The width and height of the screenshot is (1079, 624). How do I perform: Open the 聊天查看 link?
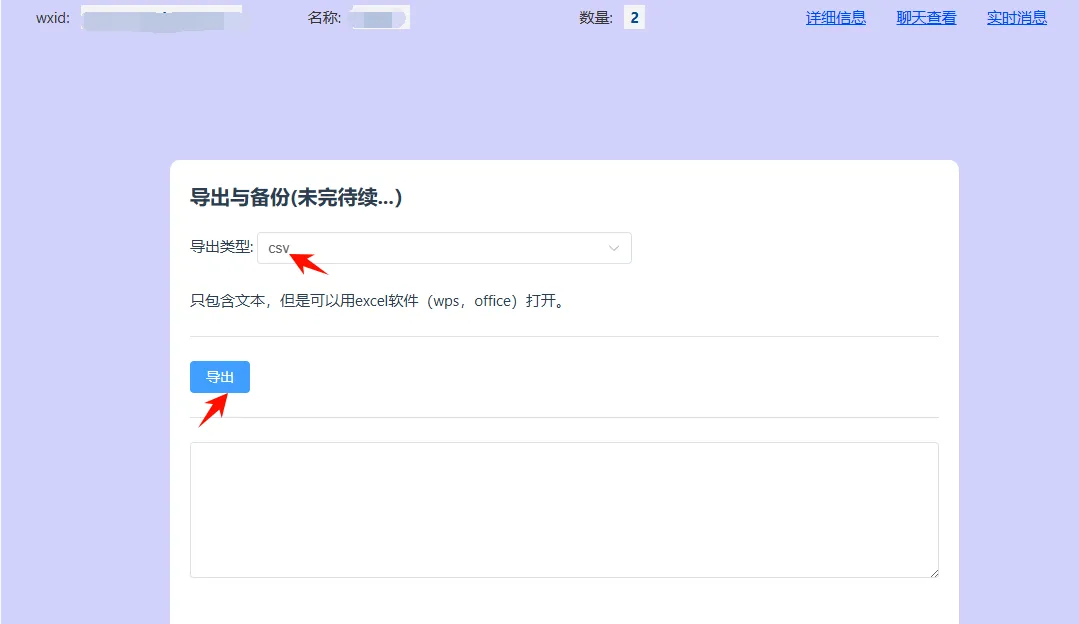925,17
